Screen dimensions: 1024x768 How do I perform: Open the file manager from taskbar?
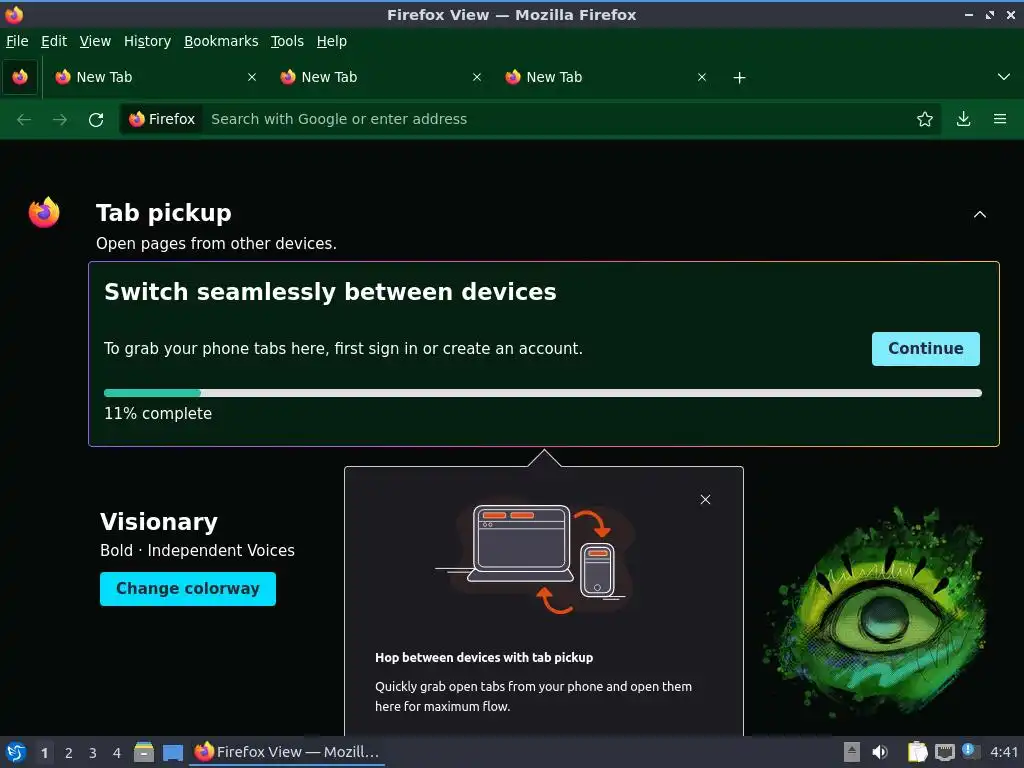(x=144, y=752)
